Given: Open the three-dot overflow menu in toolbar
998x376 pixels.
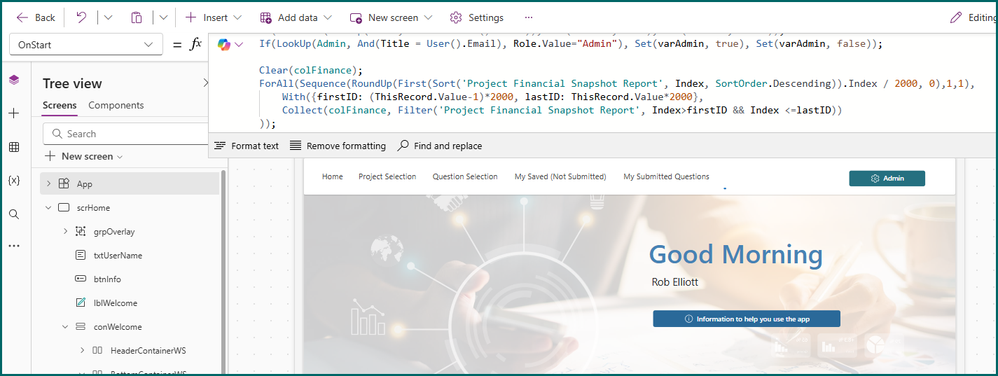Looking at the screenshot, I should point(529,18).
